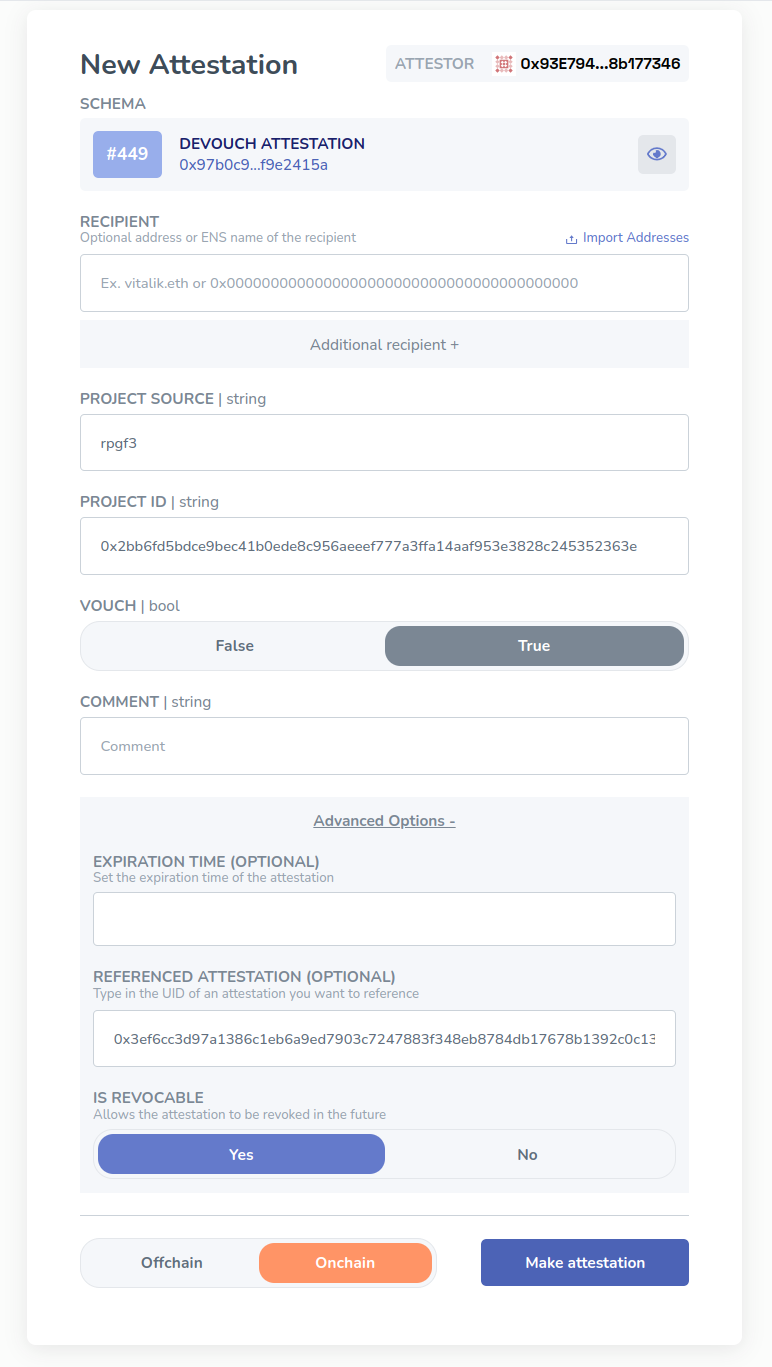Image resolution: width=772 pixels, height=1367 pixels.
Task: Click into the Project Source field
Action: coord(384,443)
